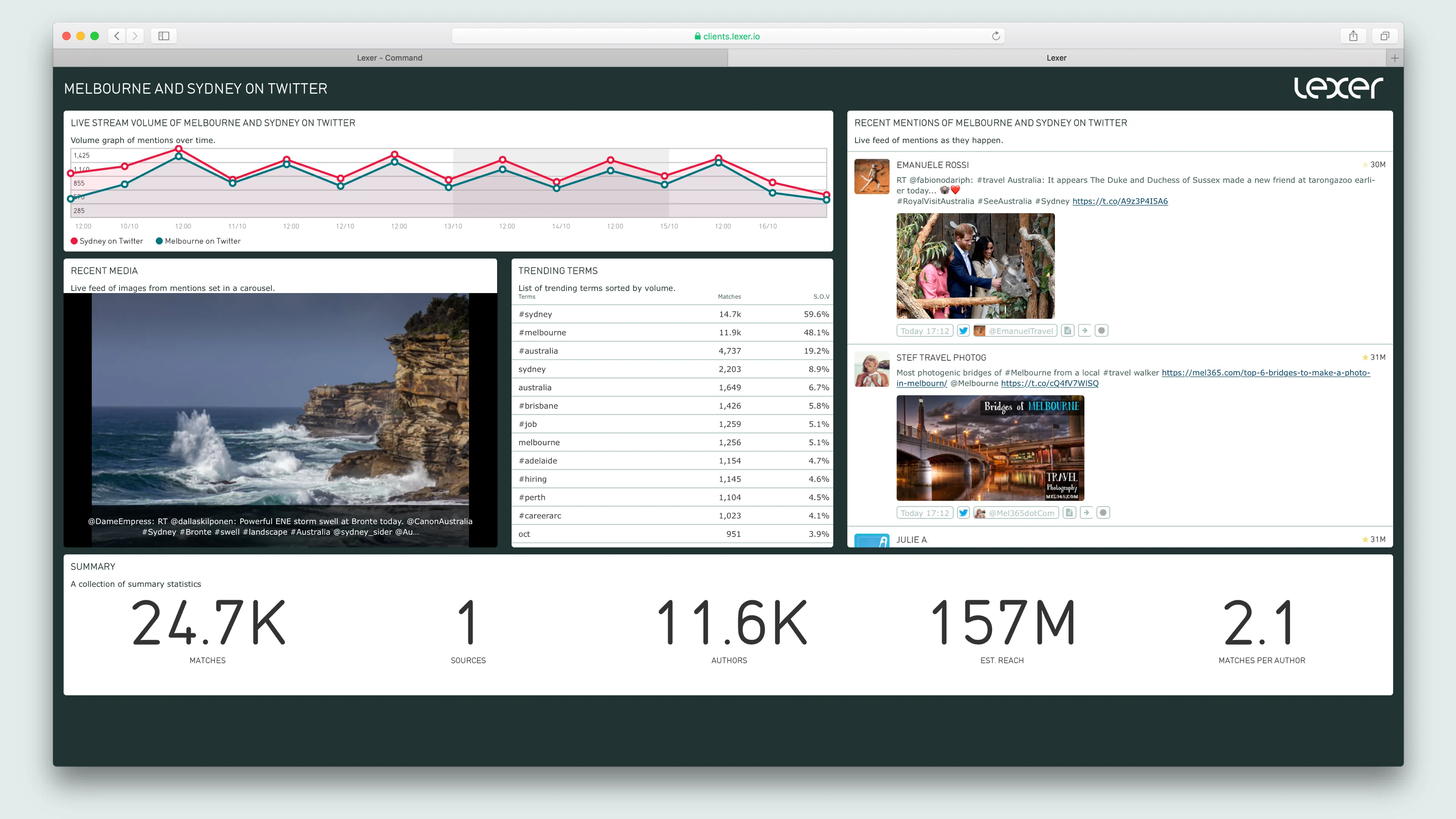The width and height of the screenshot is (1456, 819).
Task: Toggle Sydney on Twitter legend series
Action: [107, 241]
